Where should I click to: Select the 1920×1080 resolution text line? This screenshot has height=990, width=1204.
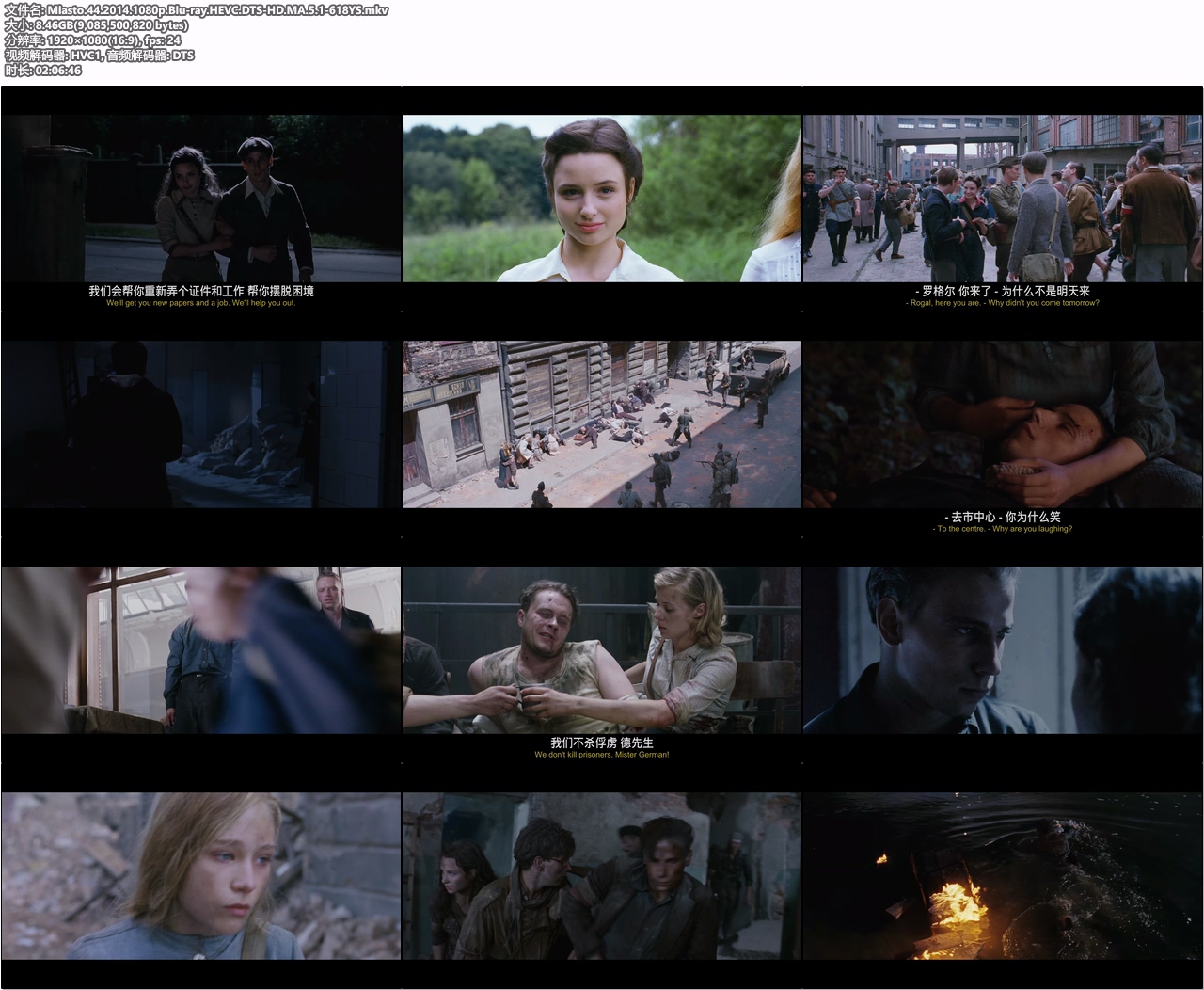point(93,40)
